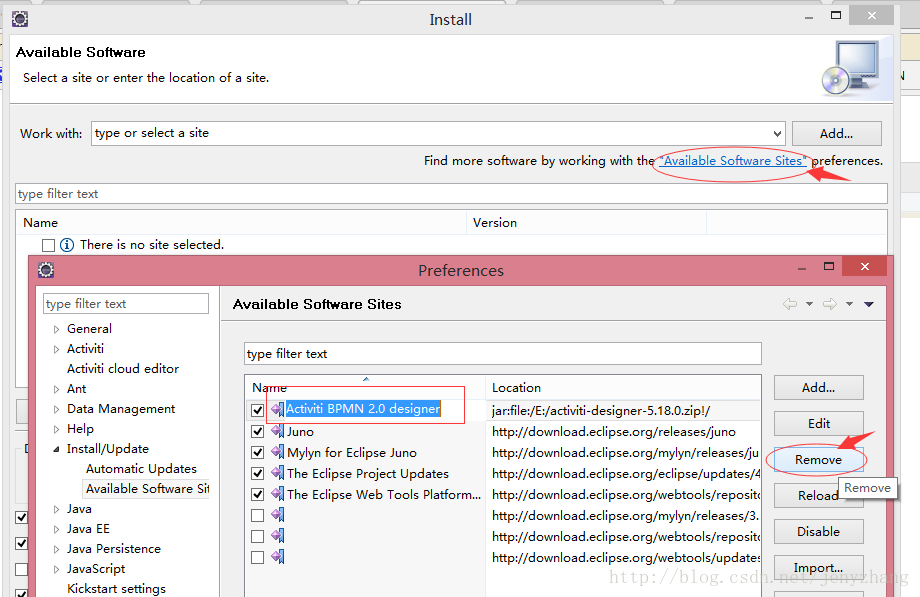This screenshot has height=597, width=920.
Task: Expand the Java preferences node
Action: [56, 509]
